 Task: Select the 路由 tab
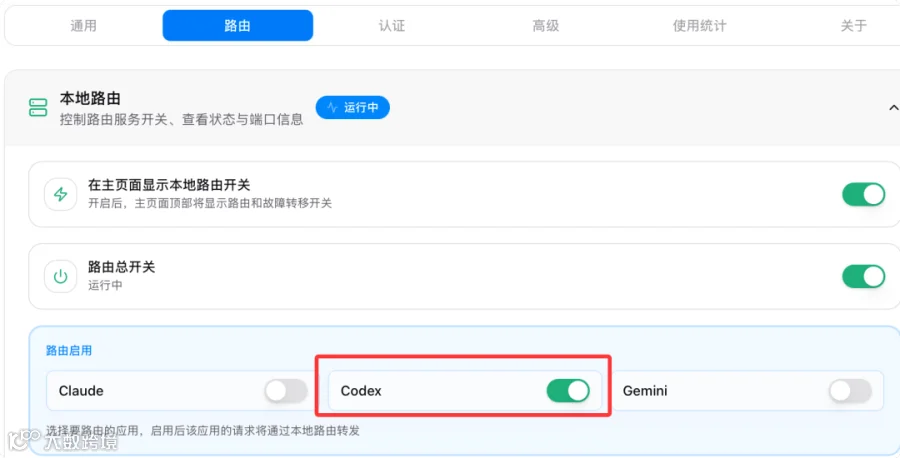pyautogui.click(x=238, y=26)
